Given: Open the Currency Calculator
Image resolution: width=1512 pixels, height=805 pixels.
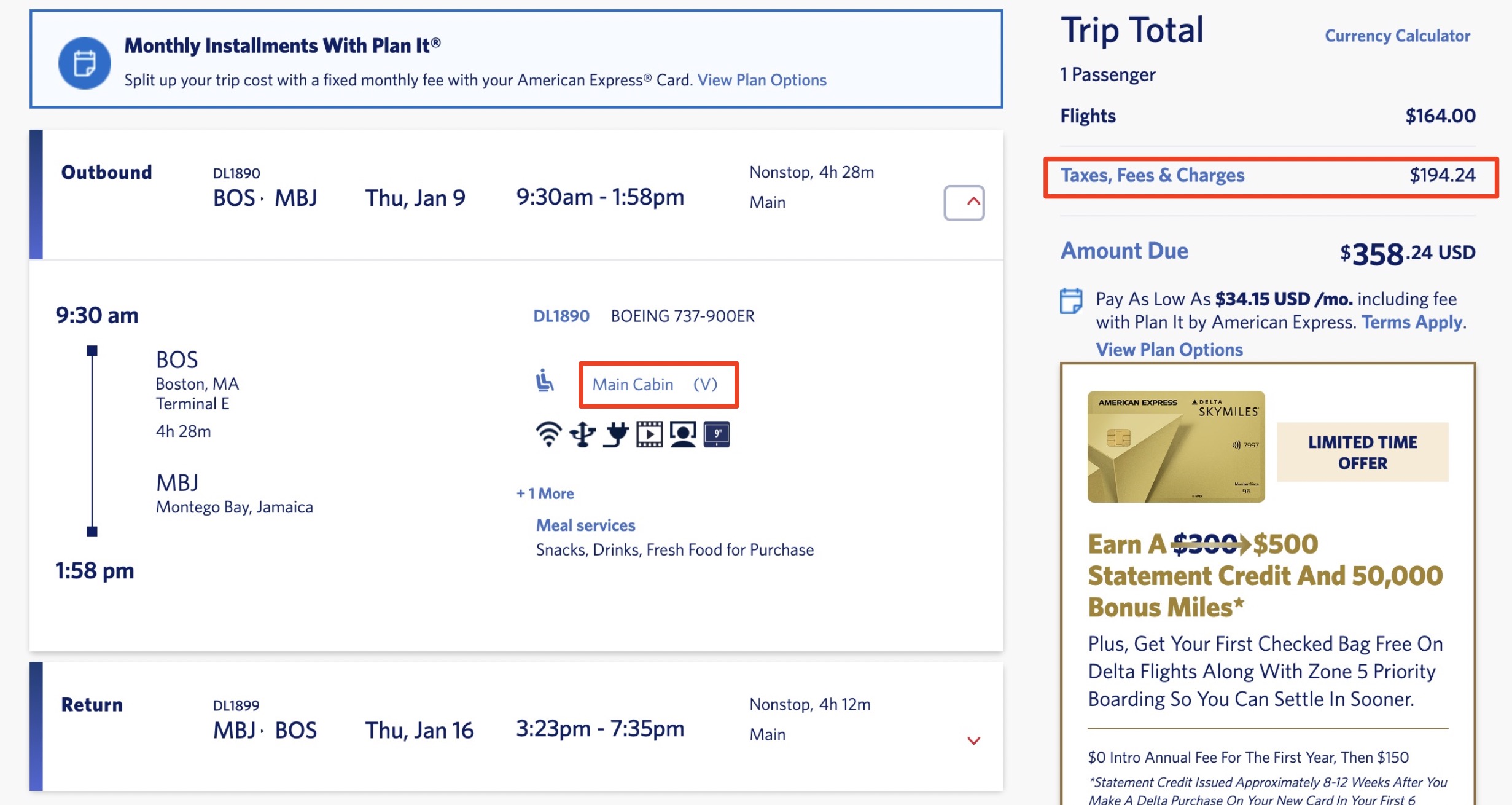Looking at the screenshot, I should pyautogui.click(x=1396, y=36).
